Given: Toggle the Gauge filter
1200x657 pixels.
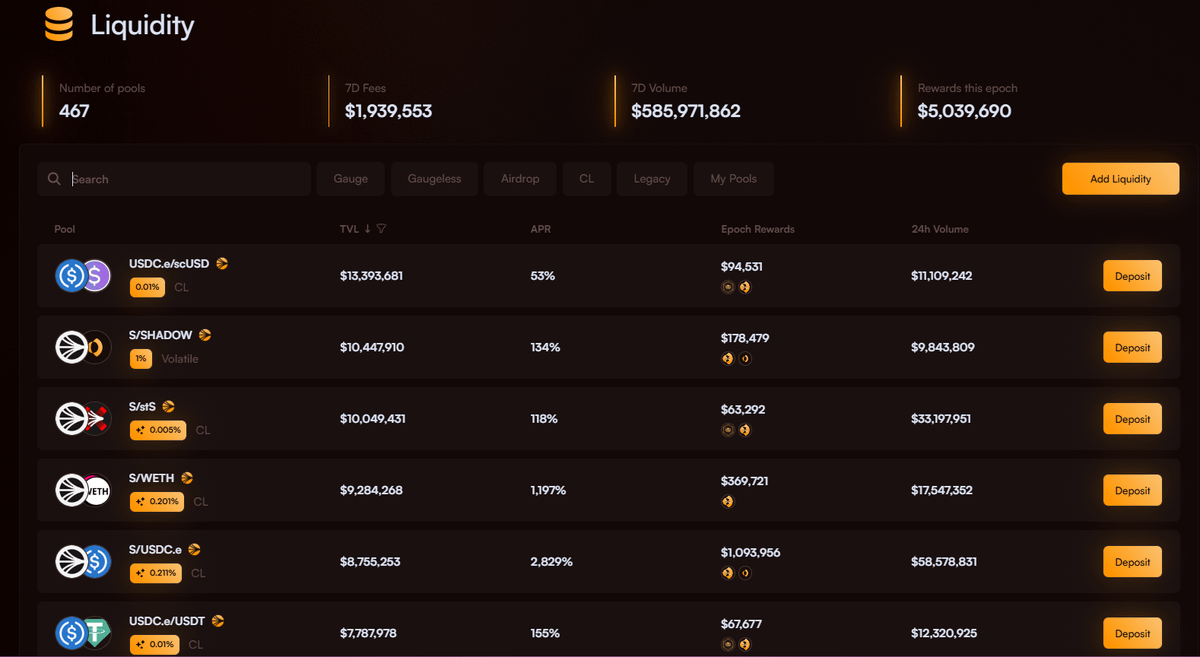Looking at the screenshot, I should tap(350, 179).
